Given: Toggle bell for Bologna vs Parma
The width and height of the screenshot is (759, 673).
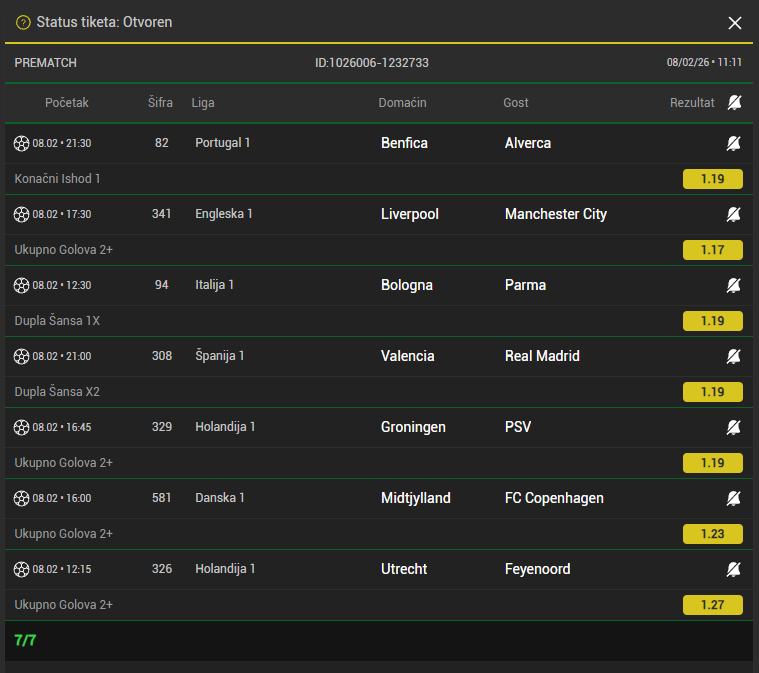Looking at the screenshot, I should [x=734, y=285].
